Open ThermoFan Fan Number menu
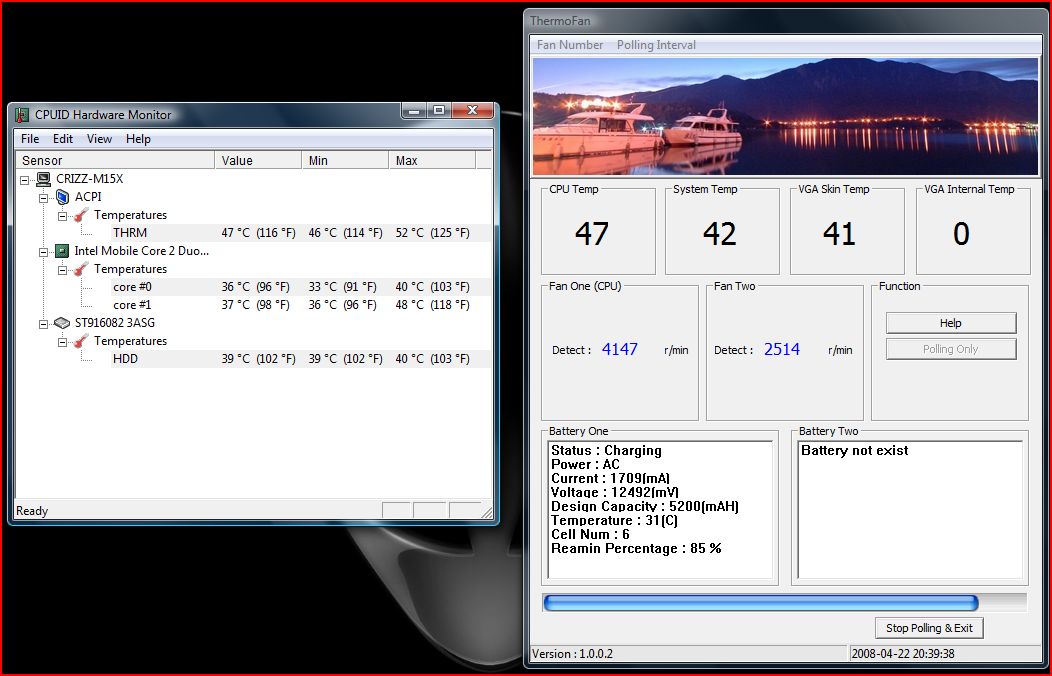 (570, 45)
